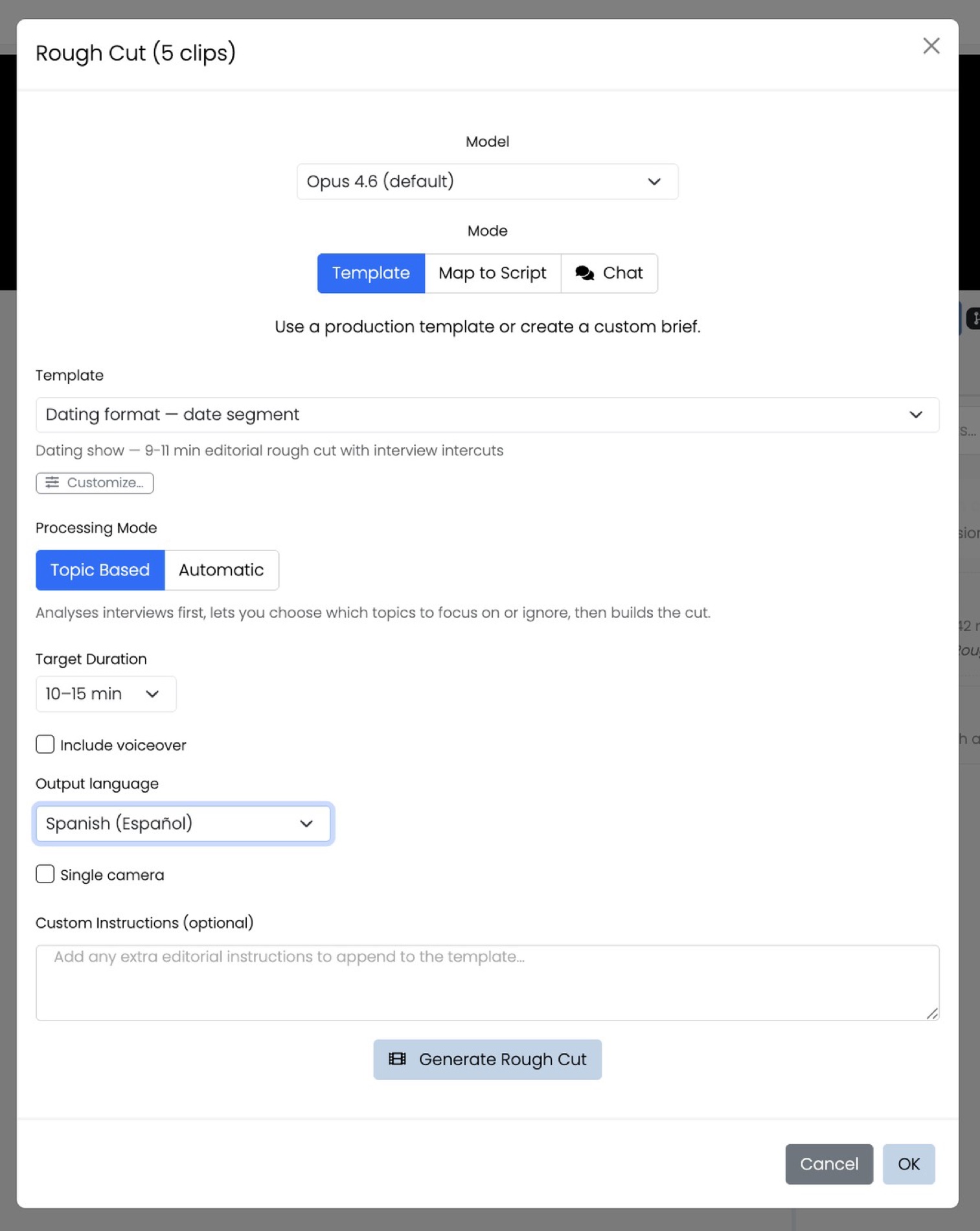Open the Target Duration dropdown
The width and height of the screenshot is (980, 1231).
(x=106, y=694)
